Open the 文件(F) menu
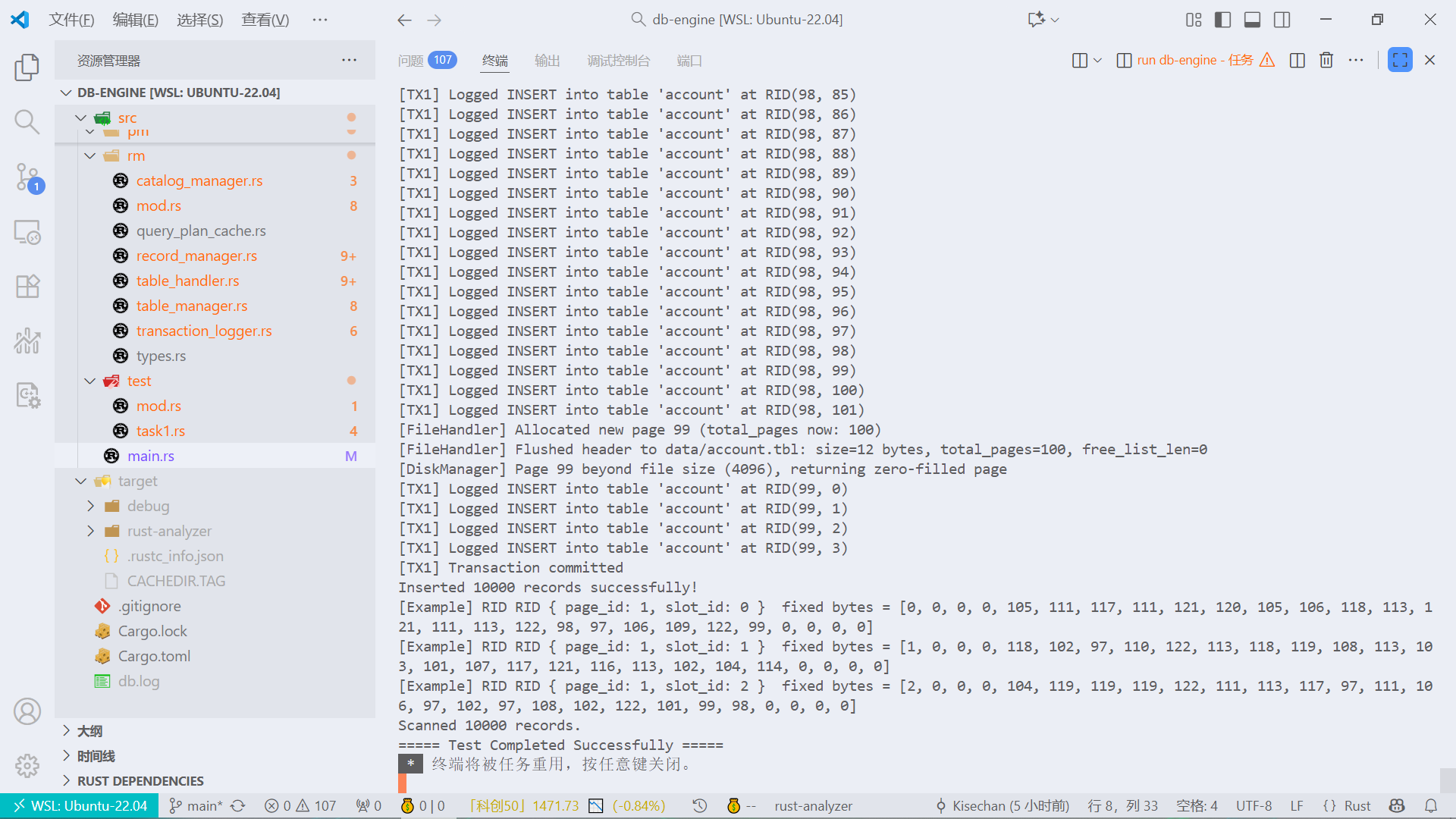 point(71,20)
